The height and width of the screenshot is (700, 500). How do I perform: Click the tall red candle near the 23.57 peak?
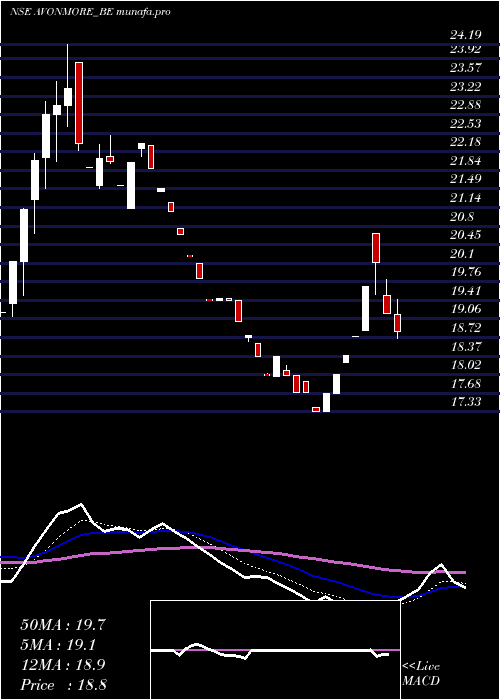79,103
